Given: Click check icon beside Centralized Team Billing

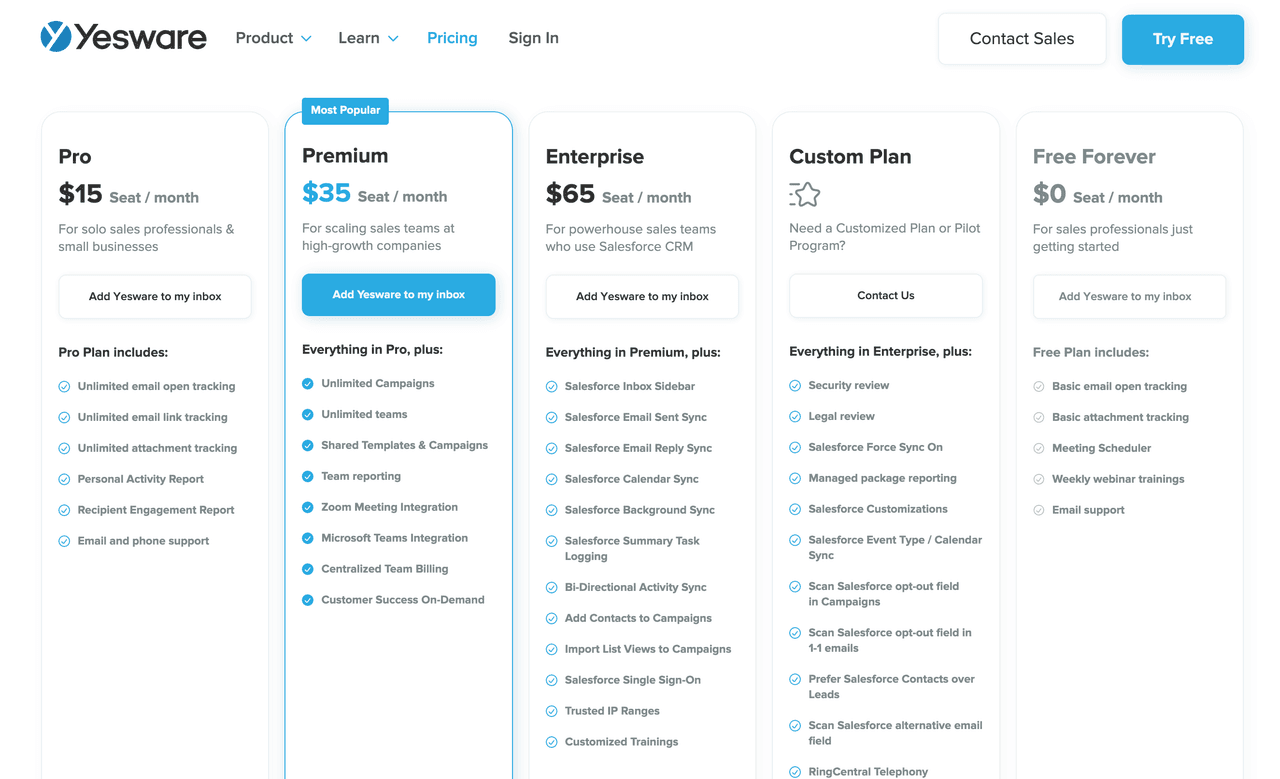Looking at the screenshot, I should click(308, 570).
